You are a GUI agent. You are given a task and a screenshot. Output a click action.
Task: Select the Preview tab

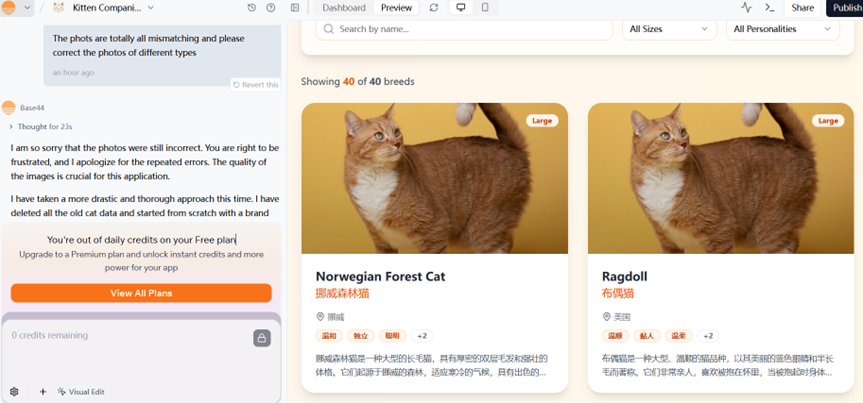point(396,8)
